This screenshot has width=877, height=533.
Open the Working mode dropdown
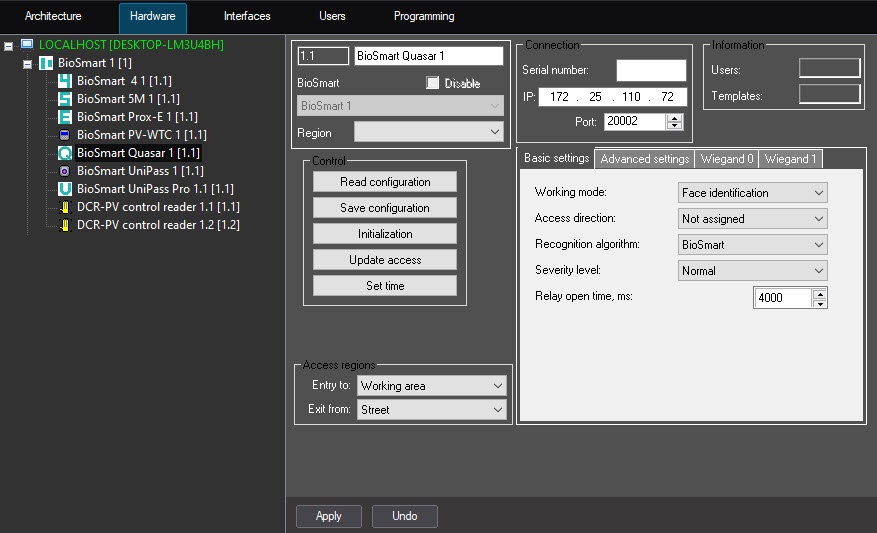(752, 192)
